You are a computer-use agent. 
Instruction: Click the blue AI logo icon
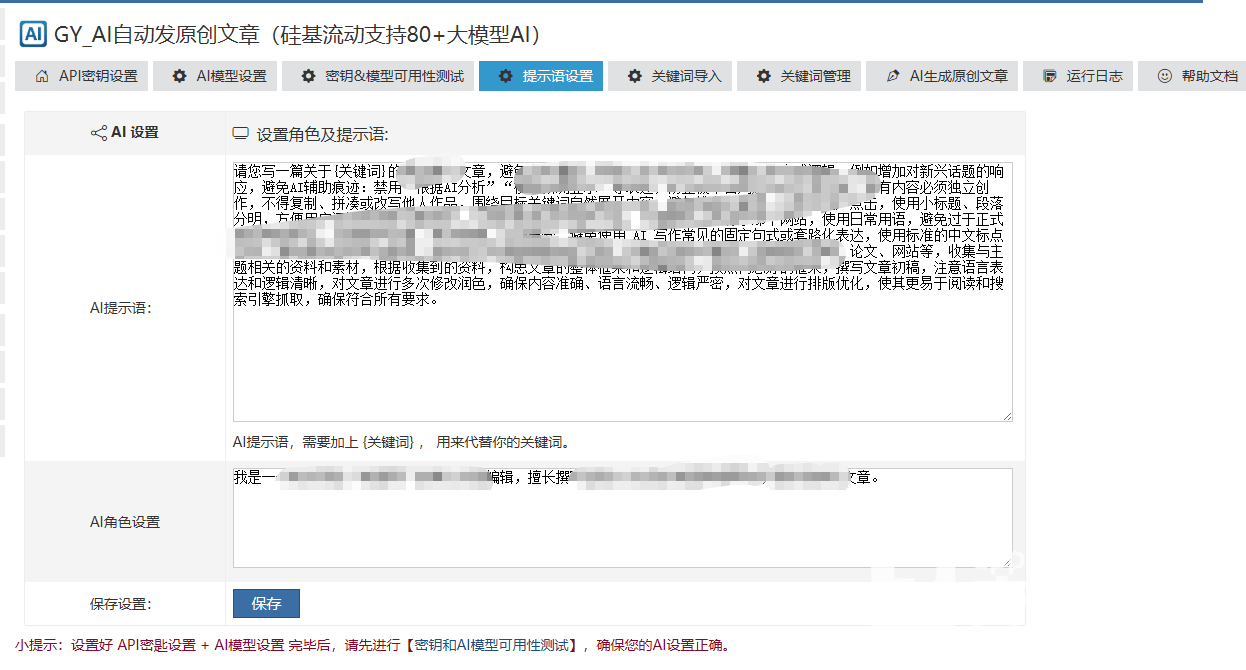(x=32, y=34)
